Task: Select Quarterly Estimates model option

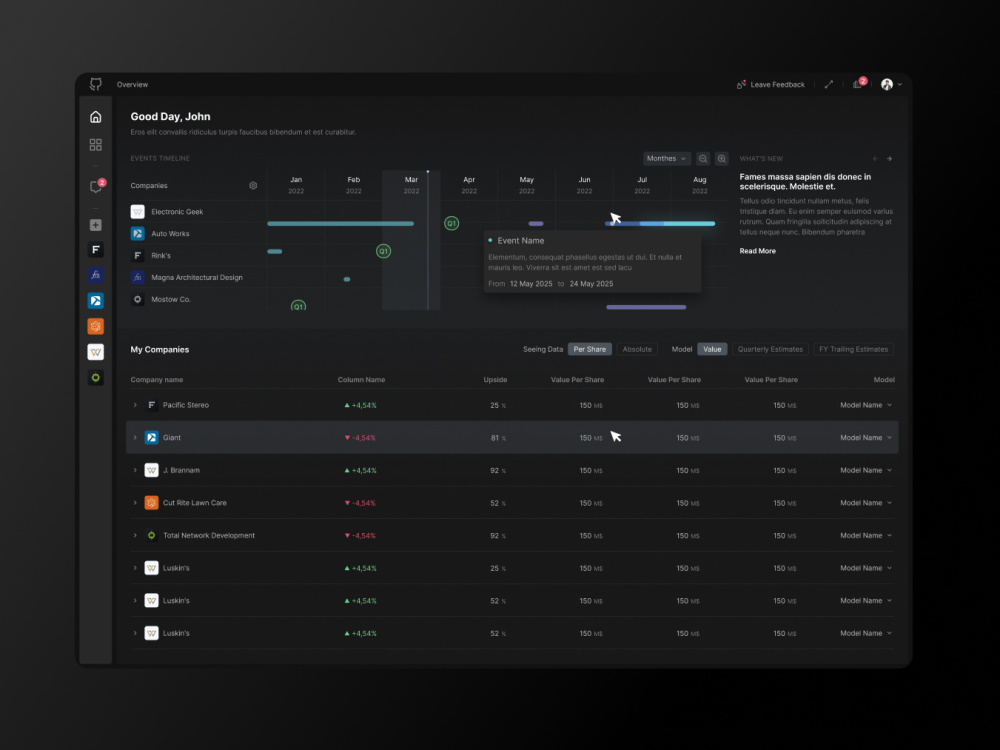Action: 770,349
